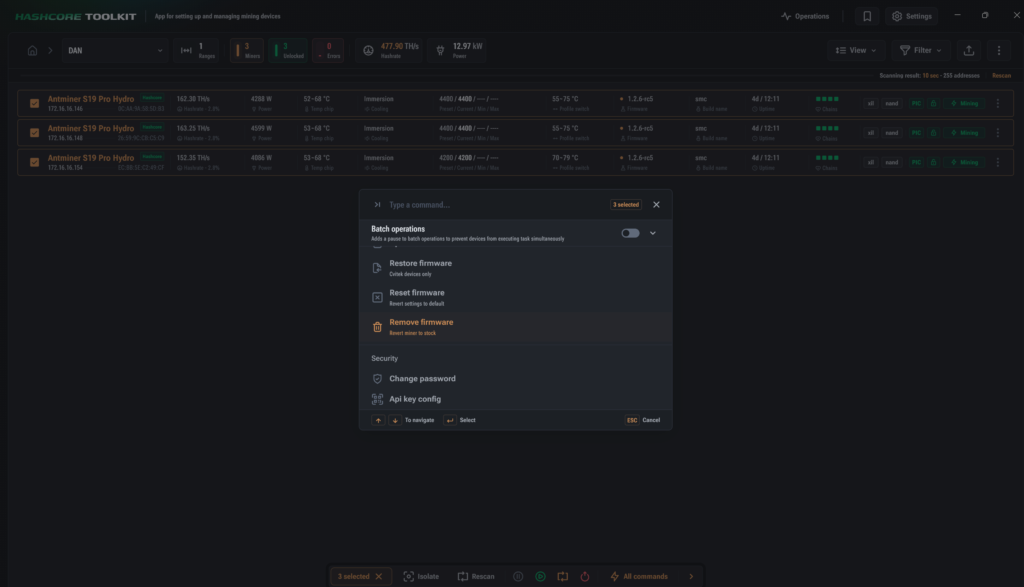Uncheck miner 172.16.16.148 checkbox
The width and height of the screenshot is (1024, 587).
35,133
